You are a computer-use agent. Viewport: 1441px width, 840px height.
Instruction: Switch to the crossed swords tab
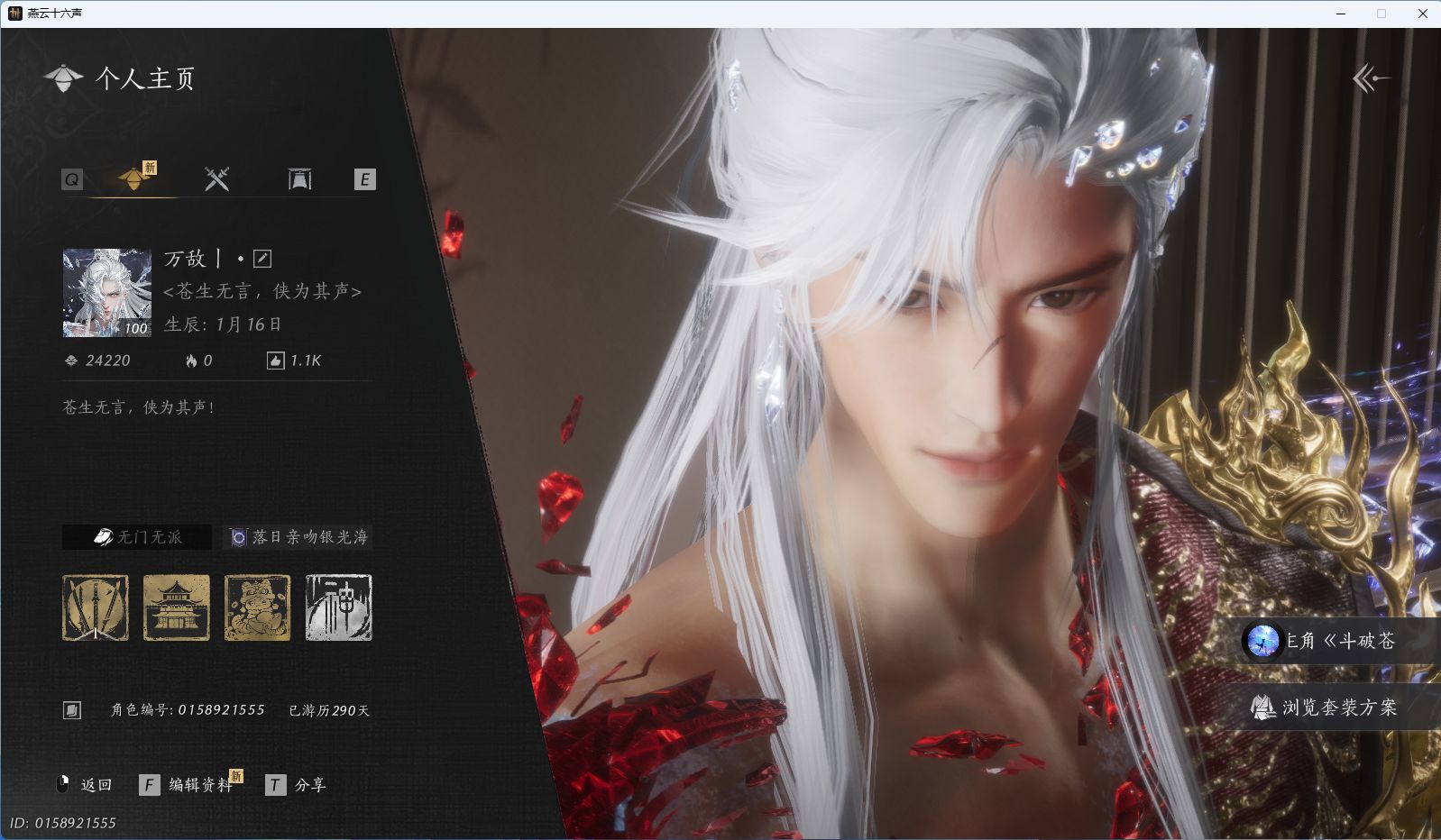click(216, 179)
